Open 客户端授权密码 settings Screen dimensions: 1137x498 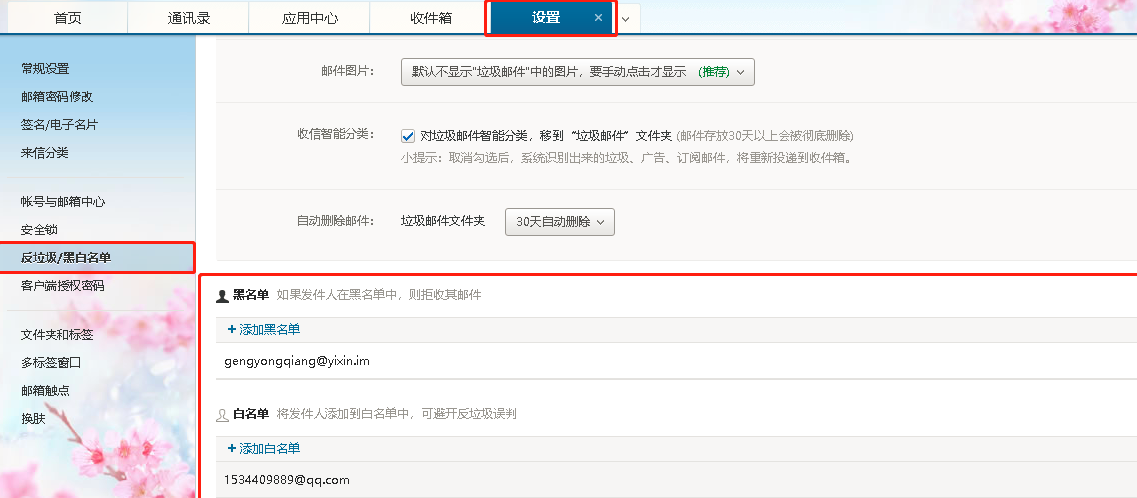pos(62,286)
